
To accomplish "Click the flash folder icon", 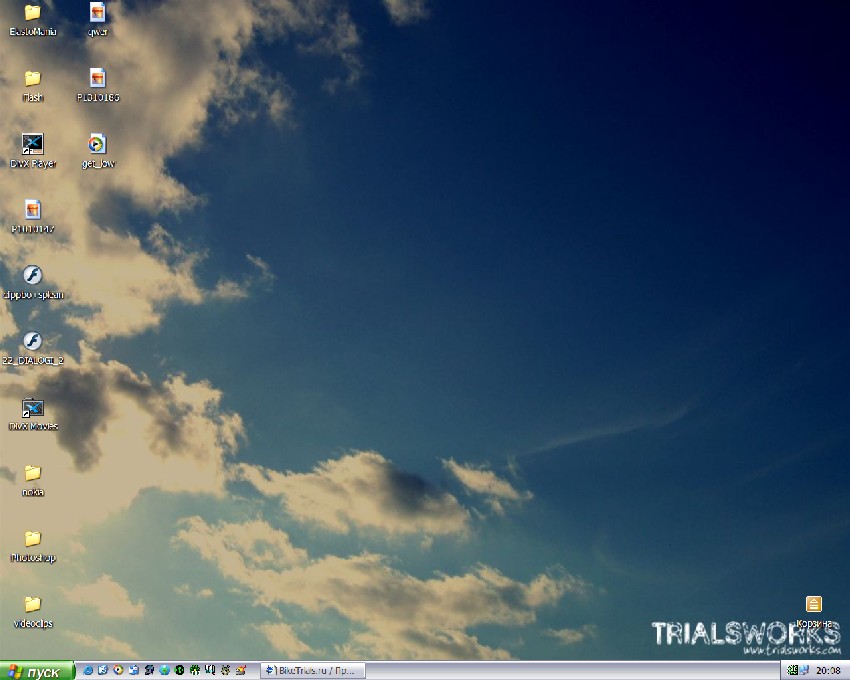I will [33, 78].
